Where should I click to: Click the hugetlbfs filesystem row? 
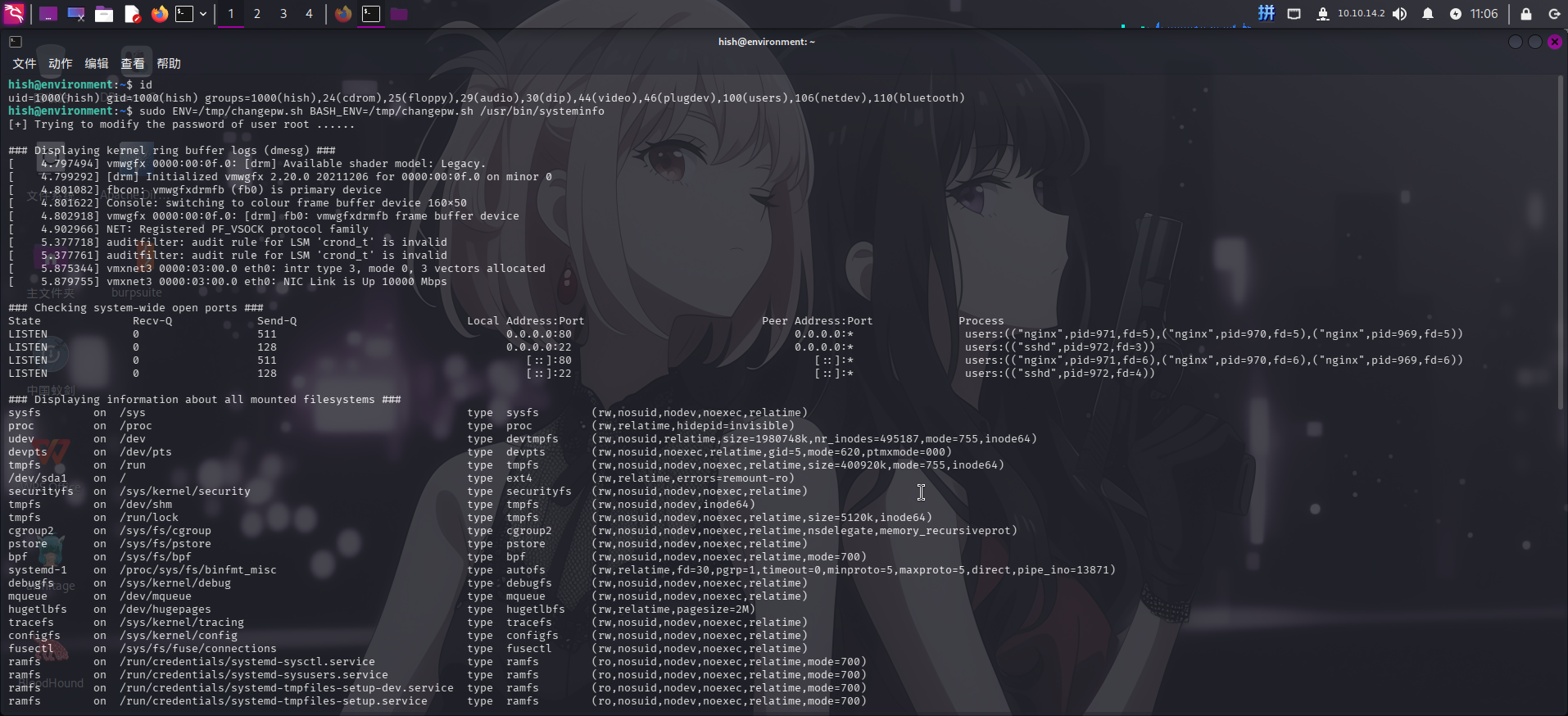tap(382, 609)
